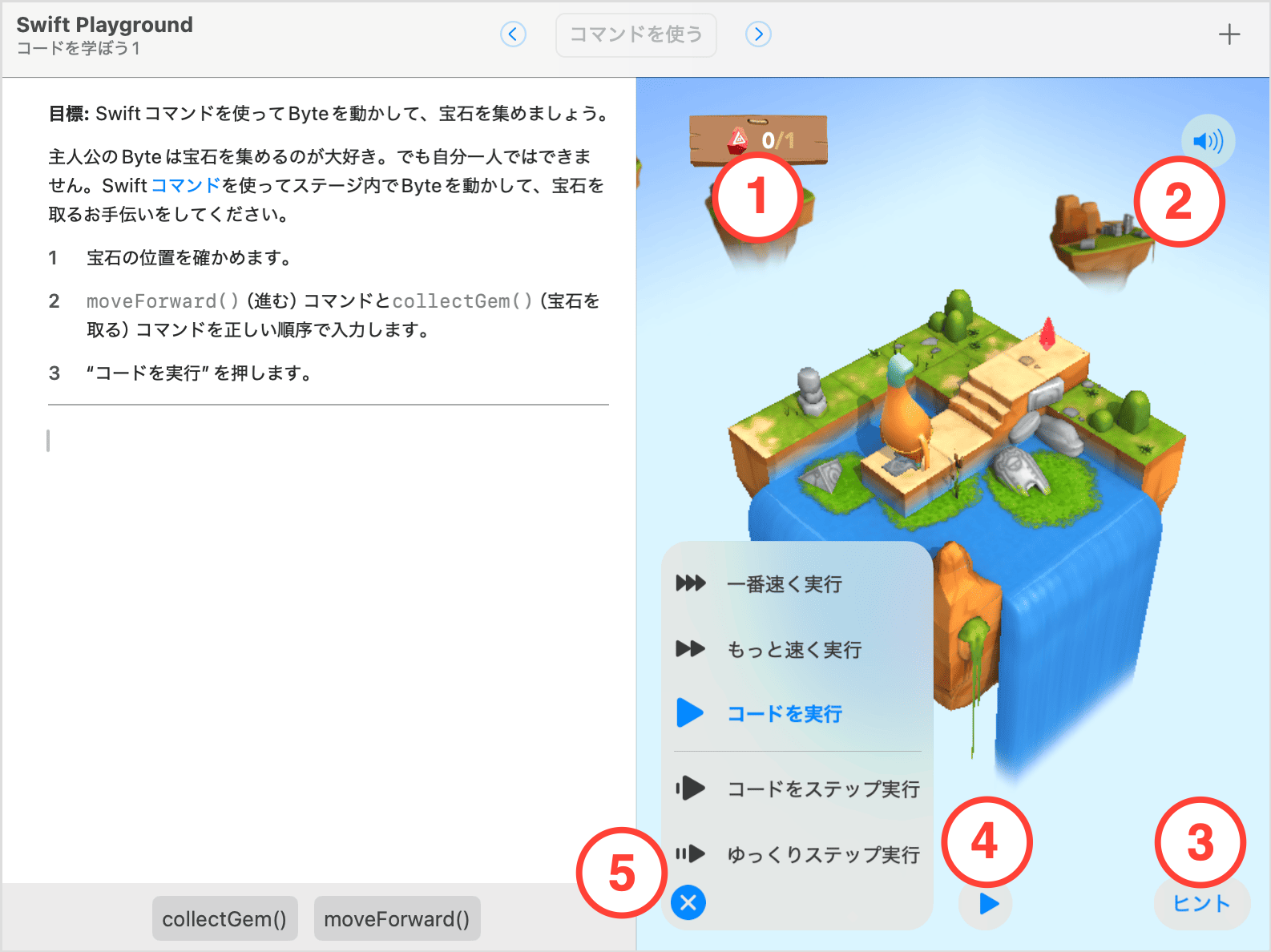This screenshot has height=952, width=1271.
Task: Insert the collectGem() command suggestion
Action: pyautogui.click(x=224, y=918)
